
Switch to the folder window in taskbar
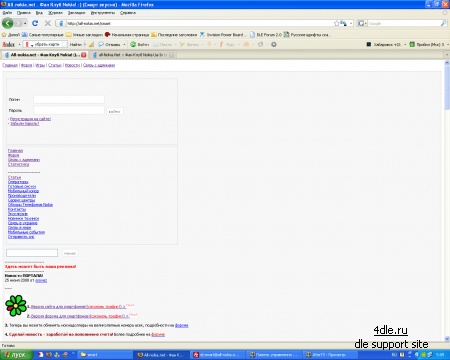tap(104, 355)
